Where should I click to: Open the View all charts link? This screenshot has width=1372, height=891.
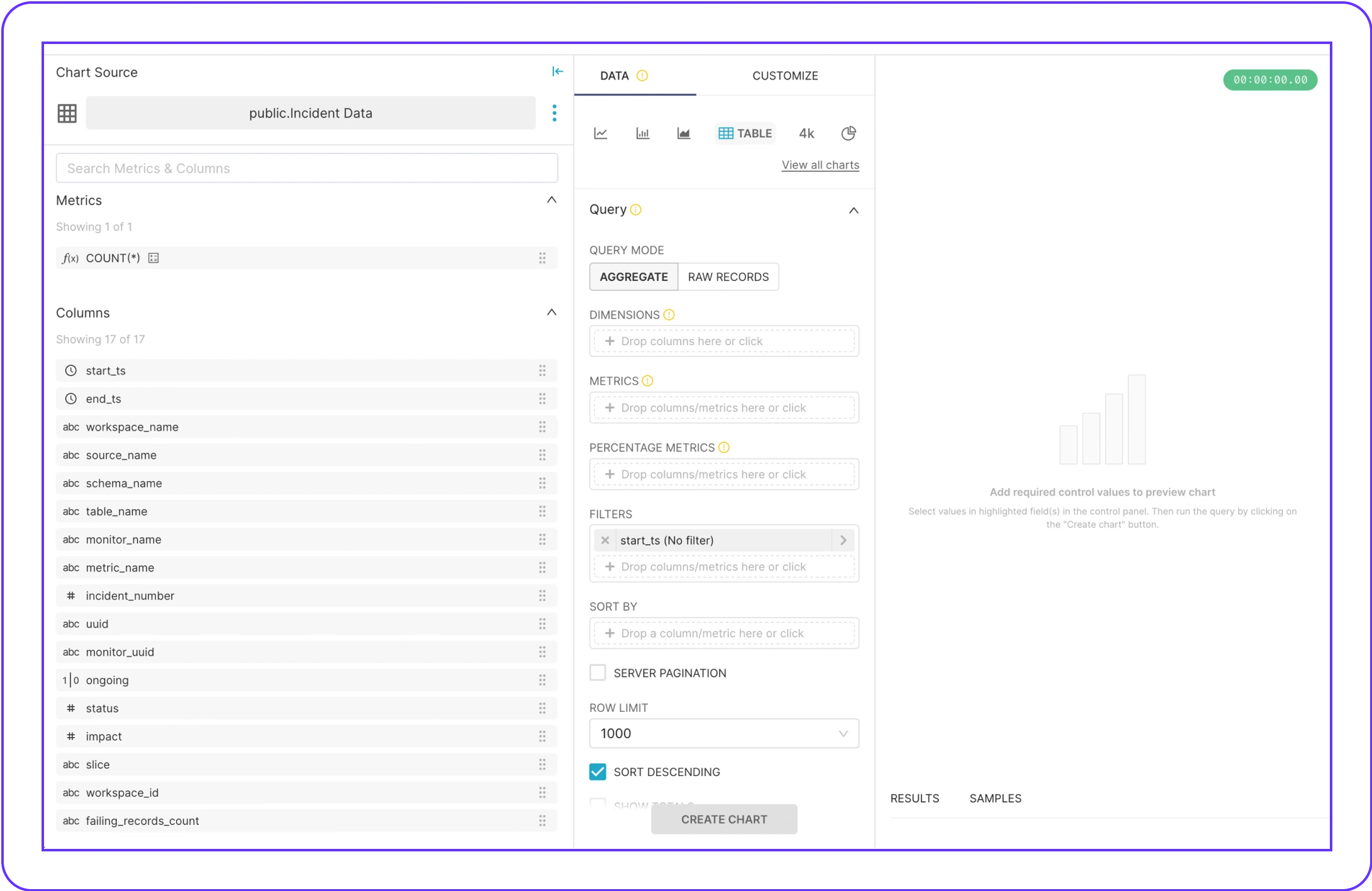tap(820, 165)
